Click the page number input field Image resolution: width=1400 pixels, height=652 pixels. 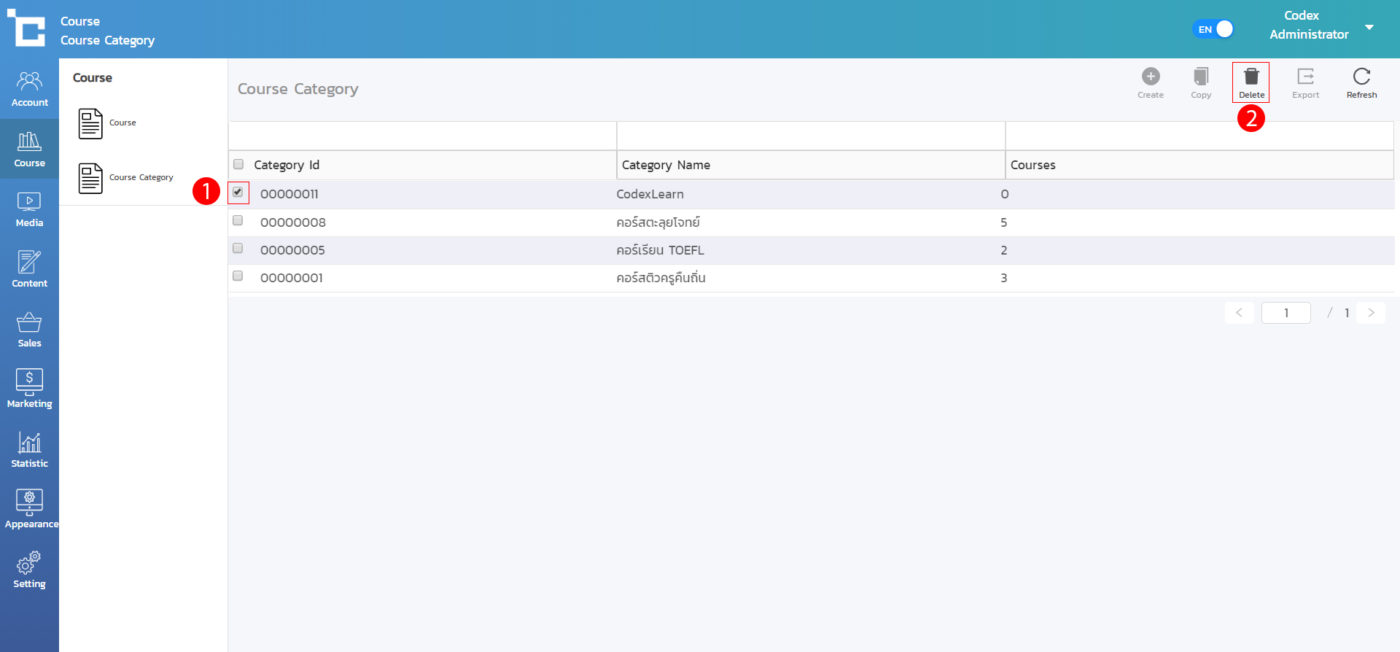coord(1285,313)
